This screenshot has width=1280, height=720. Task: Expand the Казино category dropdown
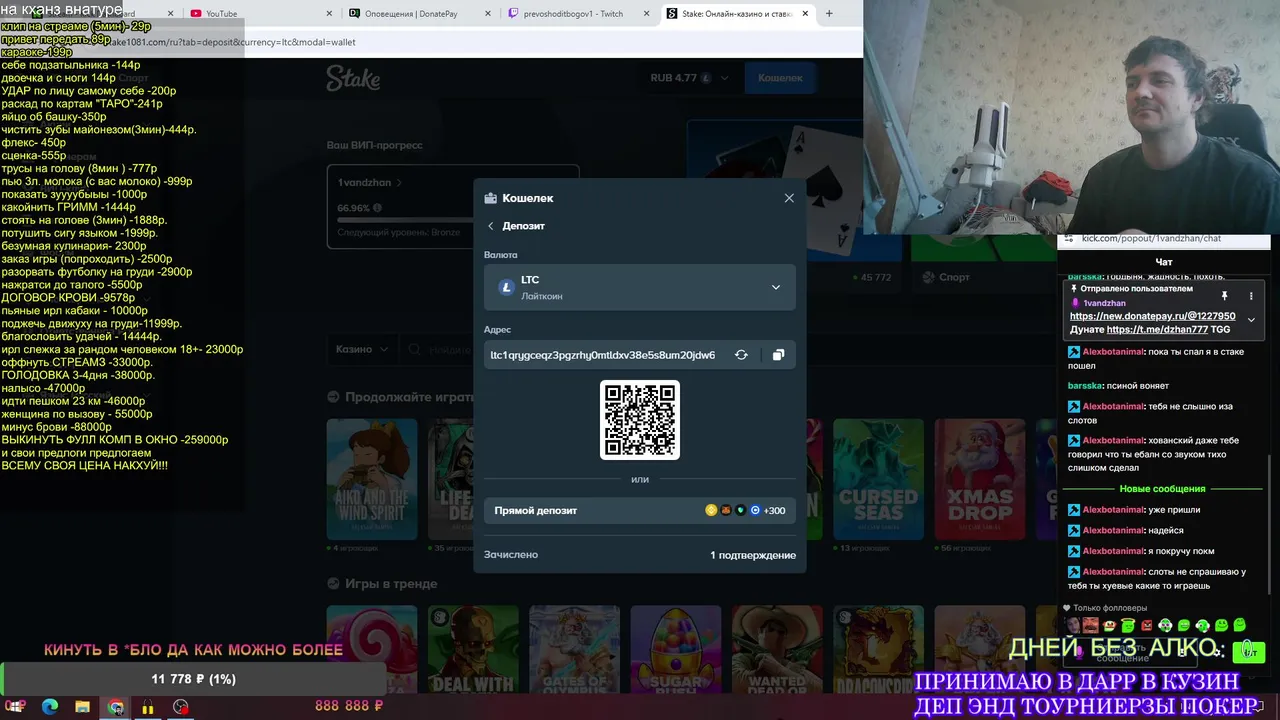pos(362,349)
